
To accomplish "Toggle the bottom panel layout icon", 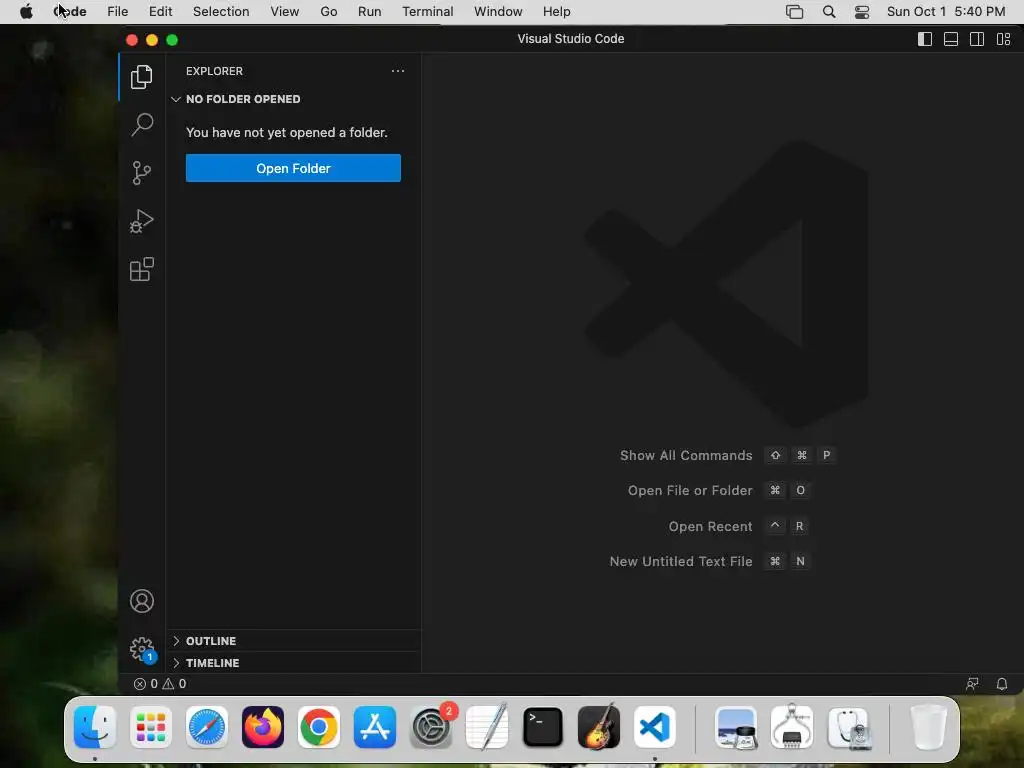I will (x=951, y=39).
